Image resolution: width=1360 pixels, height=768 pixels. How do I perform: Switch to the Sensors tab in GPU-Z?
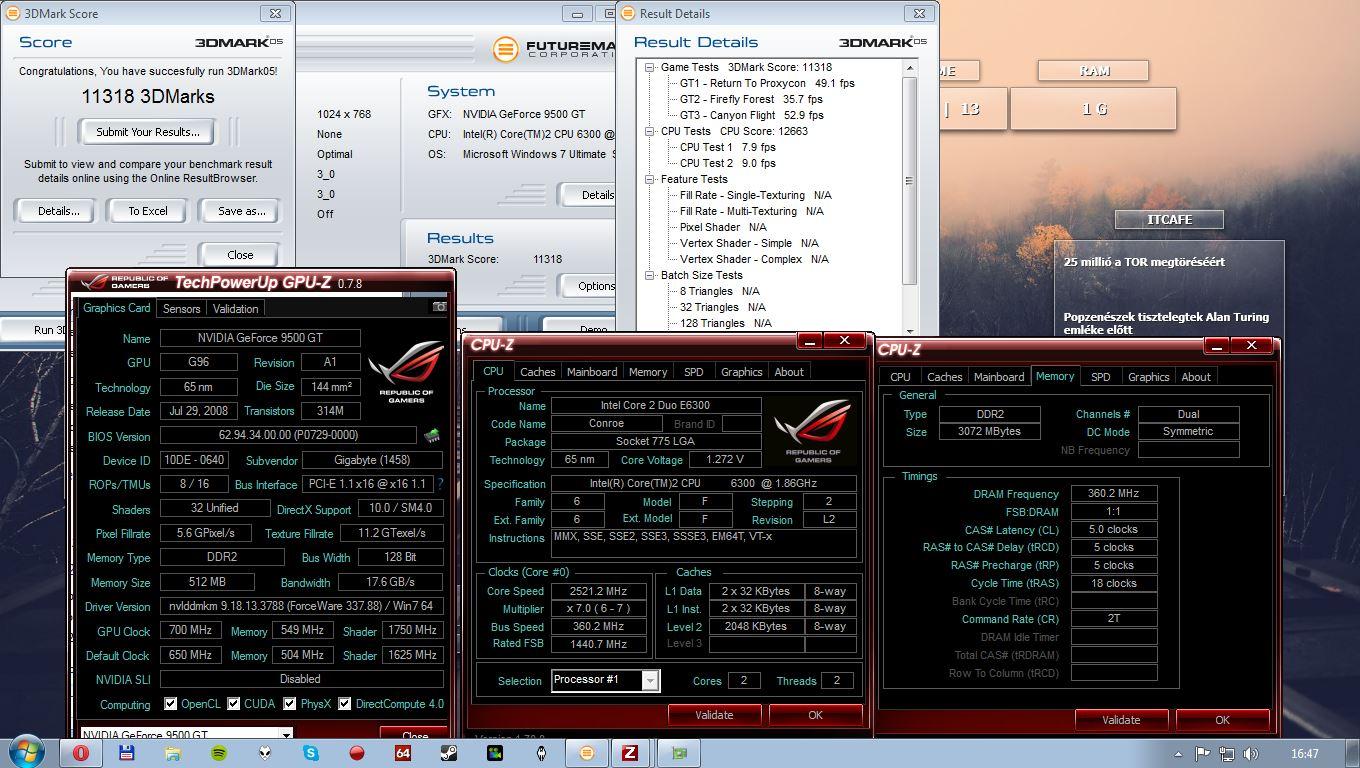click(x=181, y=309)
